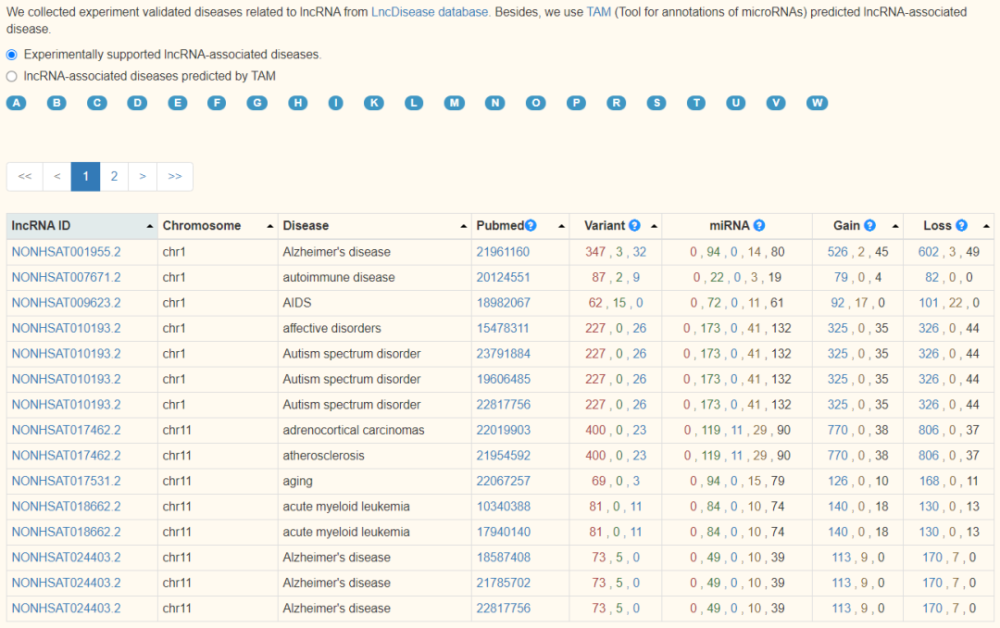Filter diseases by letter W badge

point(817,103)
